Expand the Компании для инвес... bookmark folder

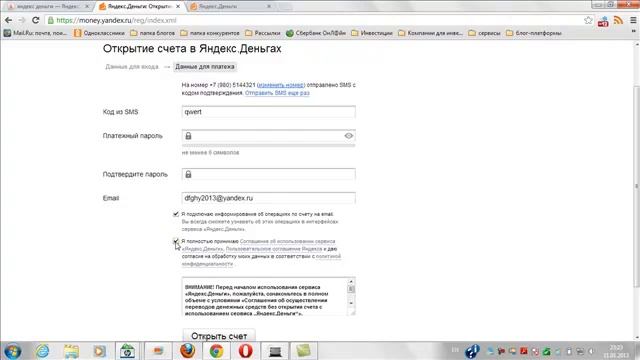click(430, 33)
